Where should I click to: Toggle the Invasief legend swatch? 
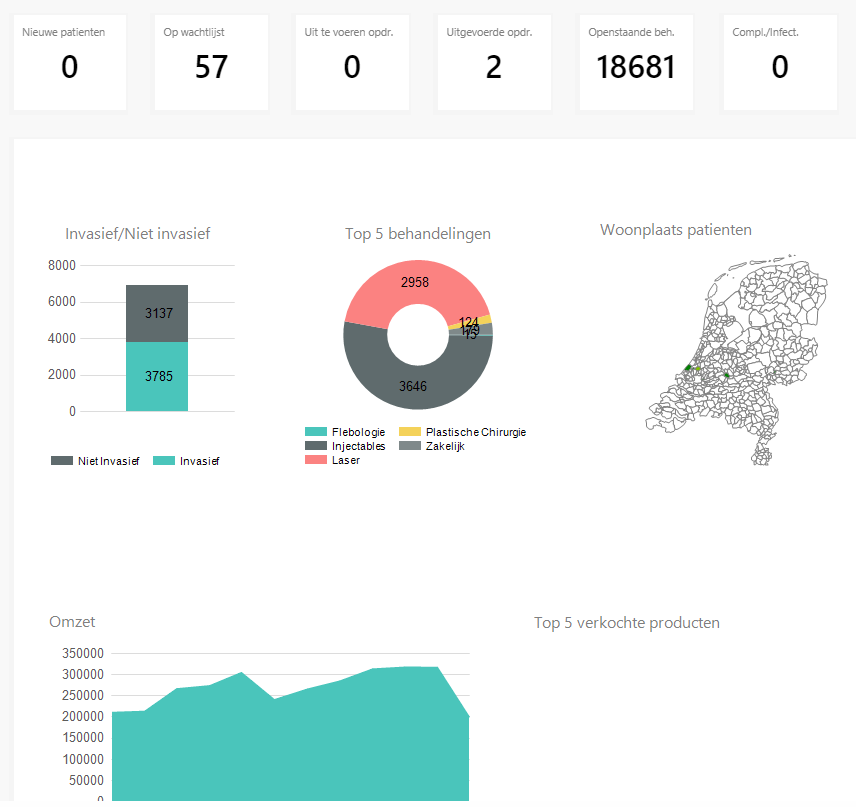click(x=164, y=461)
